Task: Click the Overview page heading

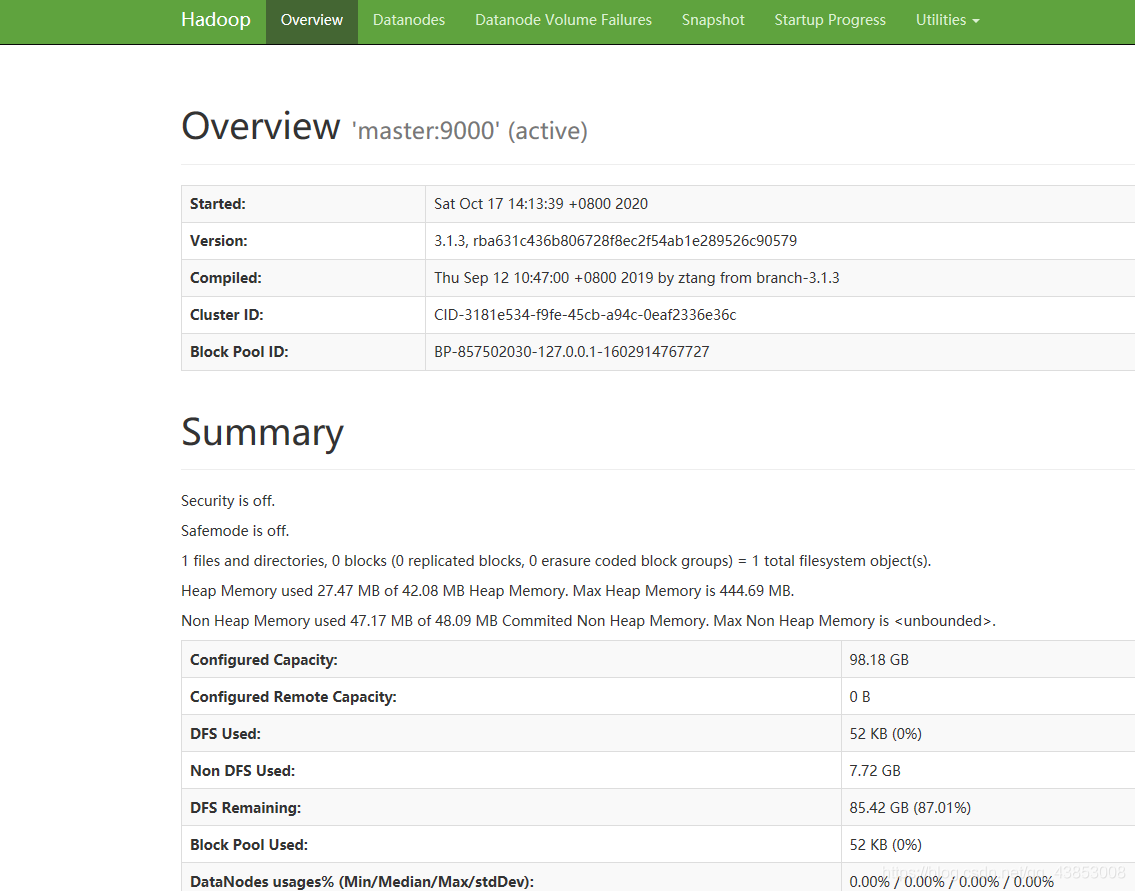Action: click(x=260, y=127)
